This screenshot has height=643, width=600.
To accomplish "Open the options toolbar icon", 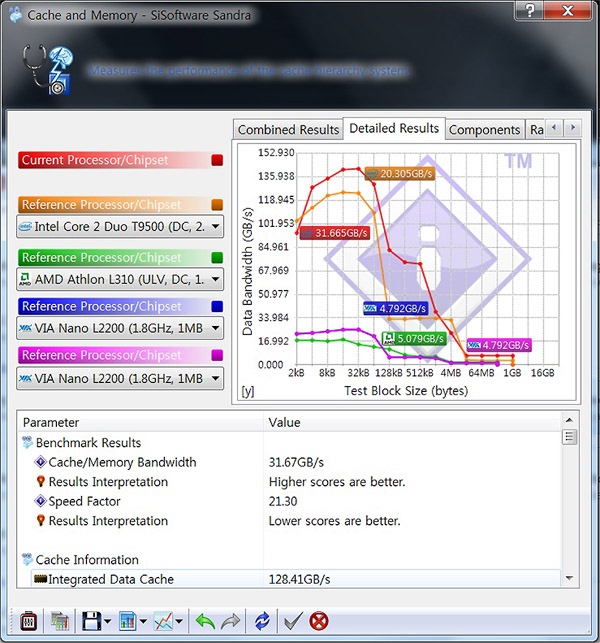I will click(28, 621).
